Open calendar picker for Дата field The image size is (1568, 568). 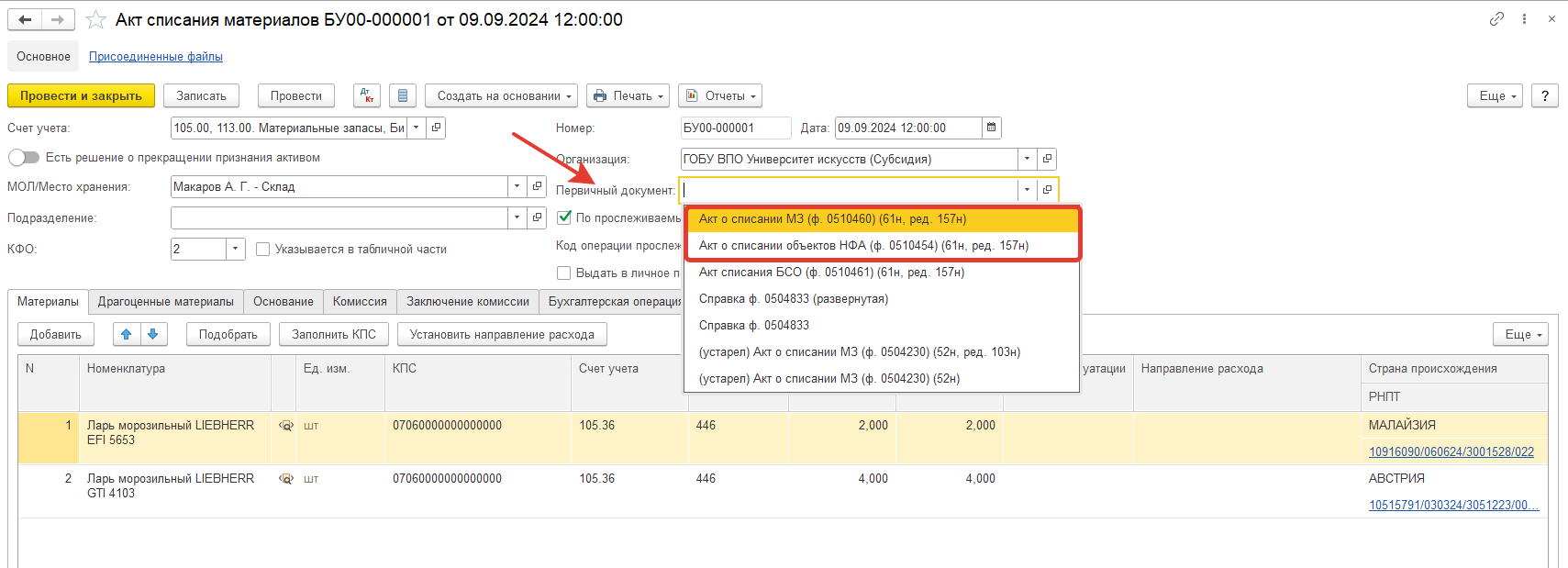[x=991, y=128]
